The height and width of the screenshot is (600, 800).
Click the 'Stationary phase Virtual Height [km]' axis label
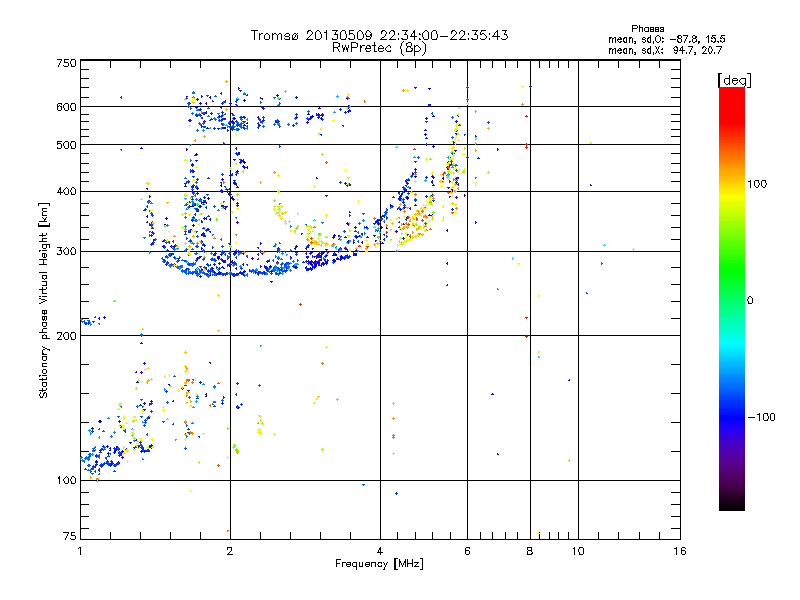[44, 301]
